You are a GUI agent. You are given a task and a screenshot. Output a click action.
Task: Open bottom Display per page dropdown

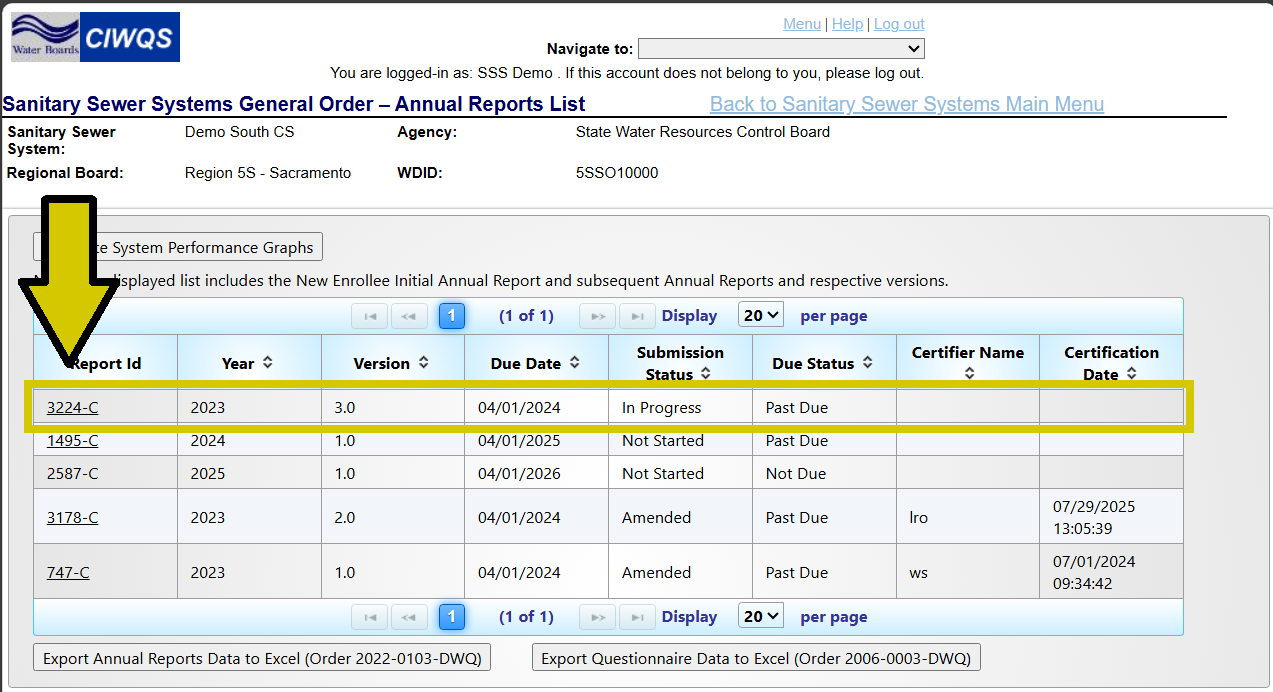(761, 616)
